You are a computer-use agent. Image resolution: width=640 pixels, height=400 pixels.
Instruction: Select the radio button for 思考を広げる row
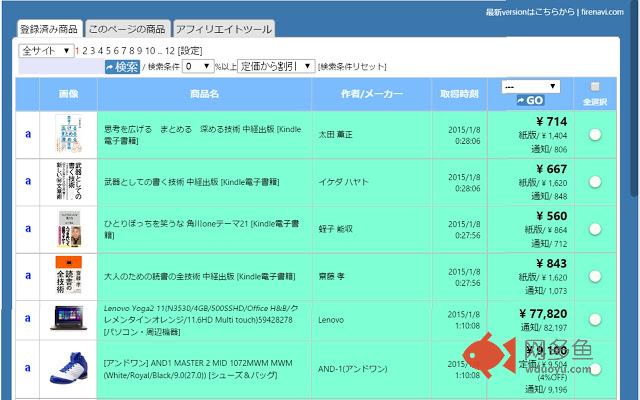[595, 135]
